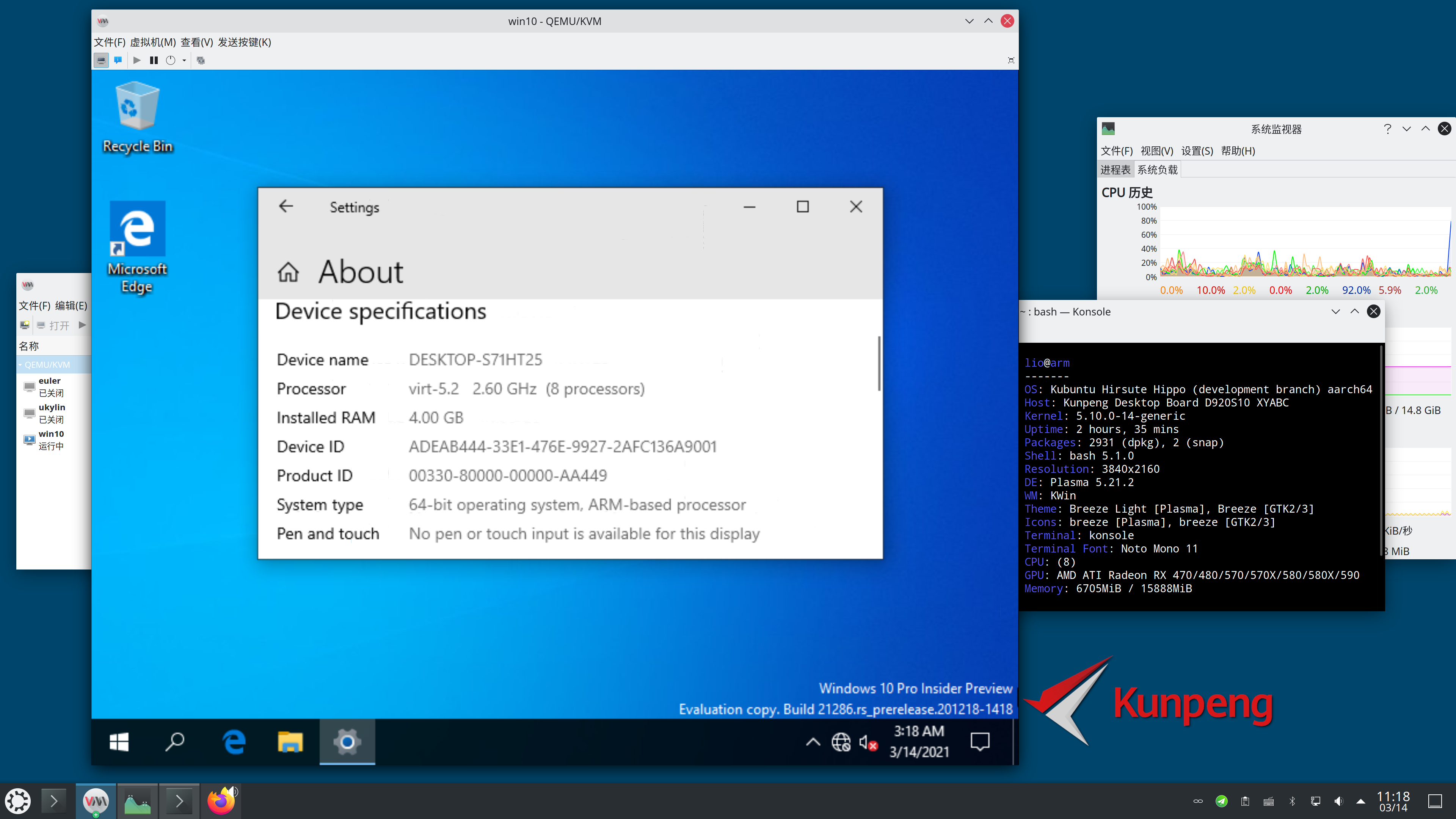Click the Windows network globe icon
The width and height of the screenshot is (1456, 819).
pyautogui.click(x=841, y=742)
